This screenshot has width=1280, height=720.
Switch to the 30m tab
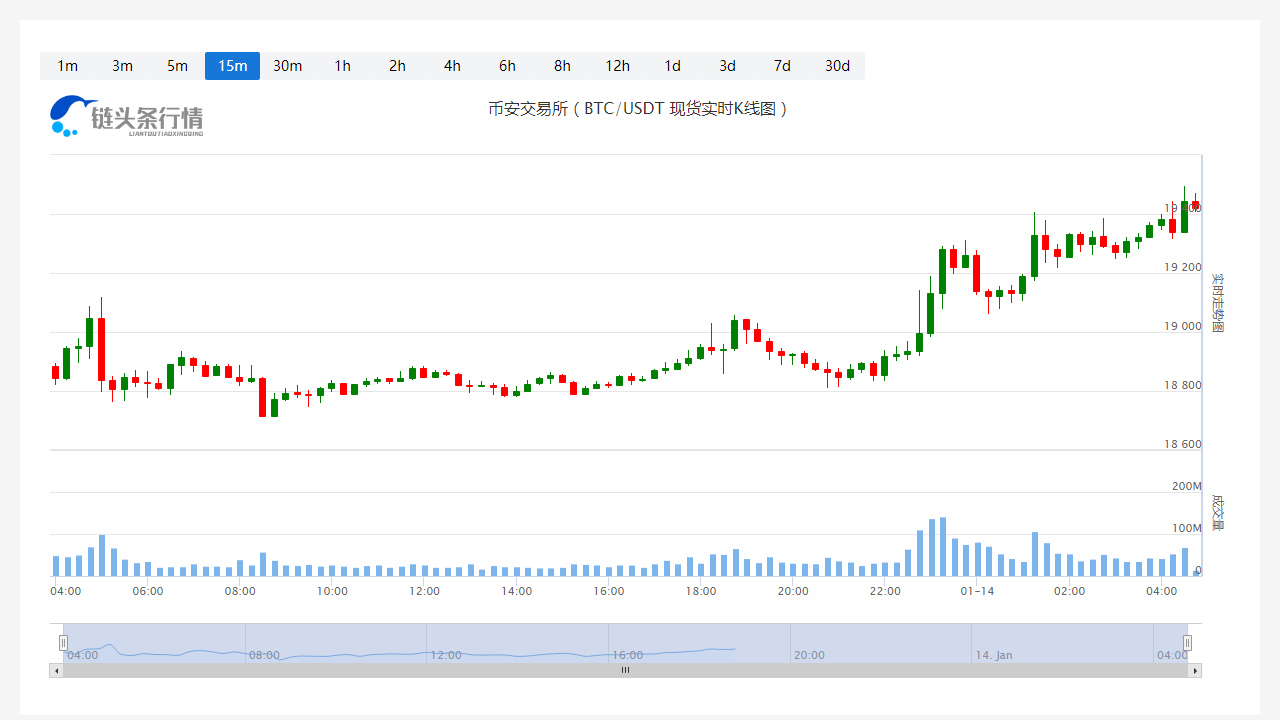pyautogui.click(x=287, y=66)
